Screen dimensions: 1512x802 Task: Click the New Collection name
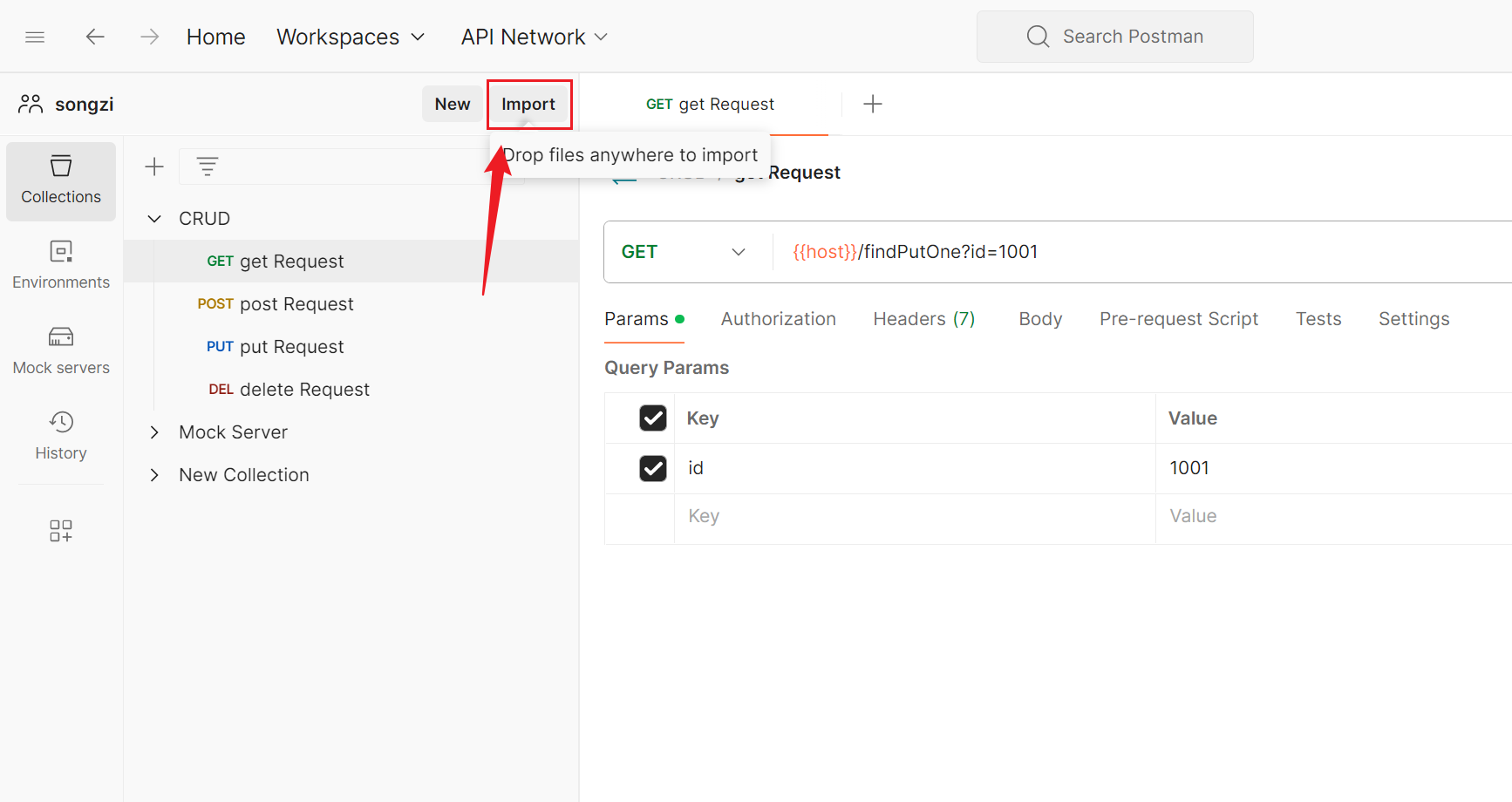244,475
